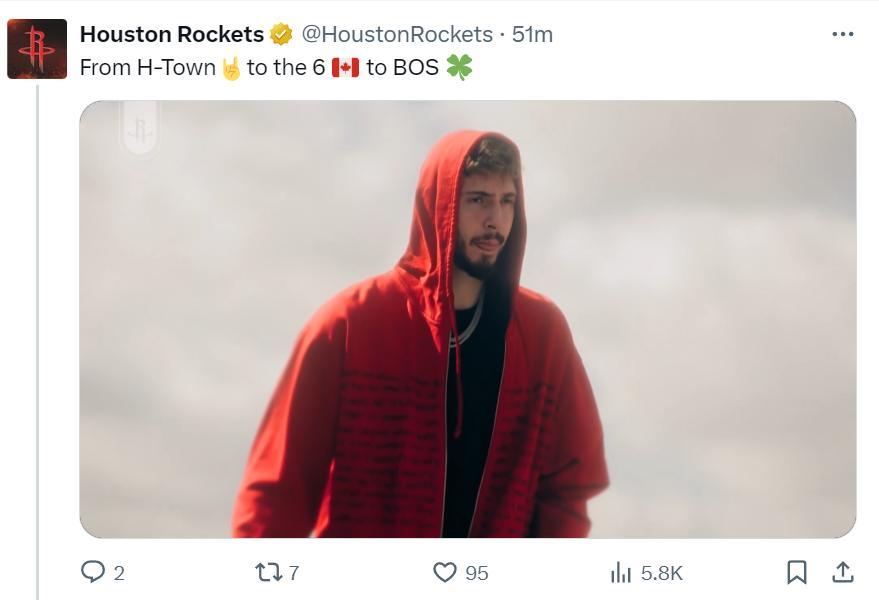This screenshot has width=879, height=600.
Task: Click the reply count 2
Action: (119, 573)
